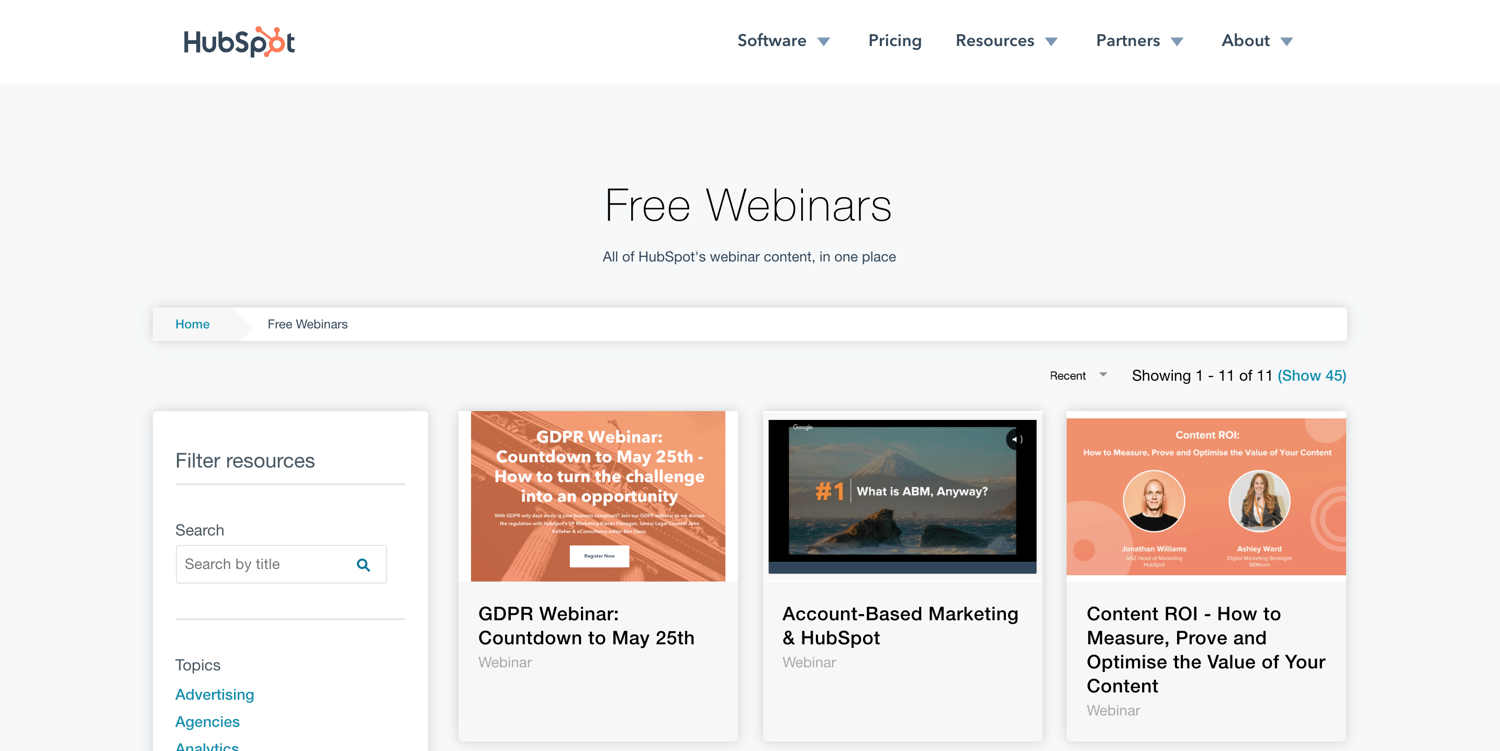Click the (Show 45) link
This screenshot has width=1500, height=751.
coord(1312,375)
